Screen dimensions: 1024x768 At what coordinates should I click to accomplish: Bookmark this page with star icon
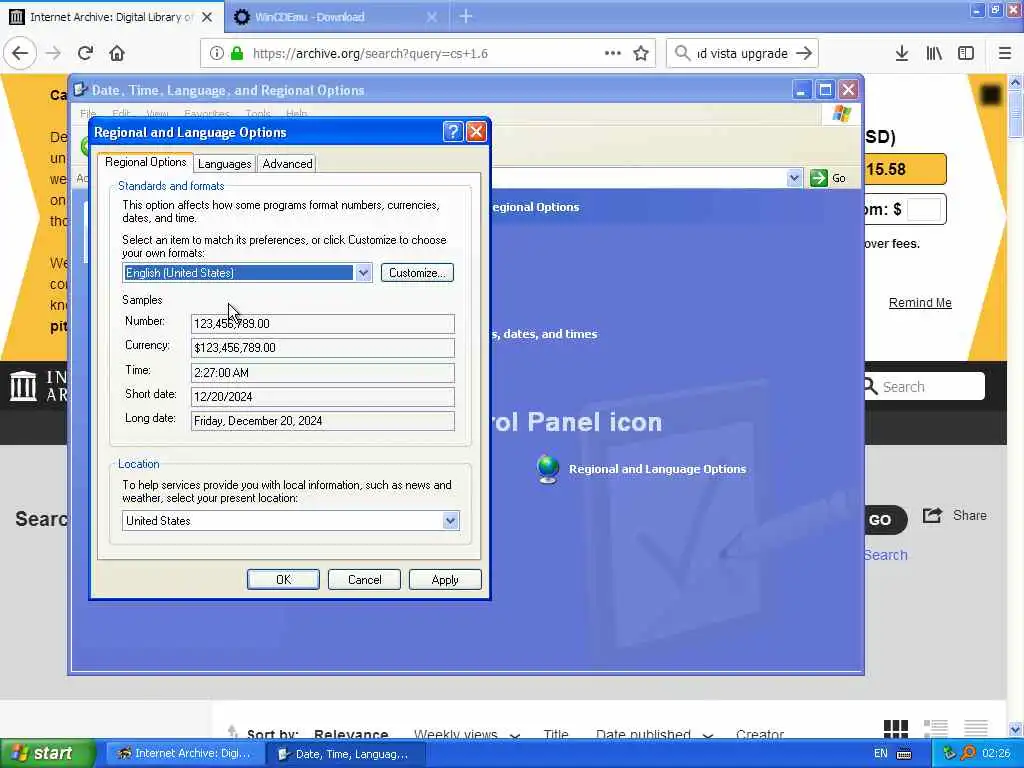(x=641, y=54)
